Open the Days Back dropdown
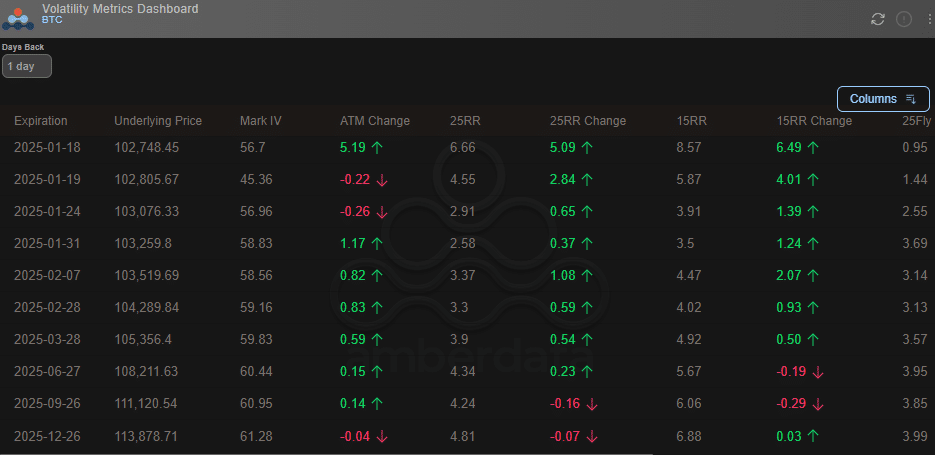935x455 pixels. click(27, 66)
